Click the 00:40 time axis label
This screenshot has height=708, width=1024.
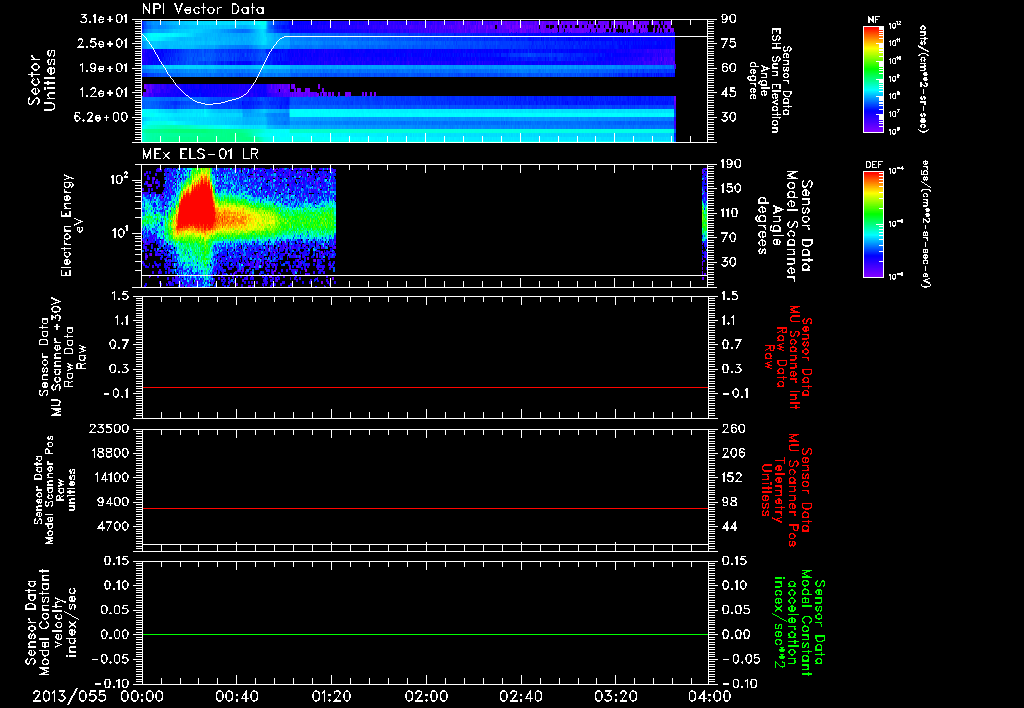236,696
